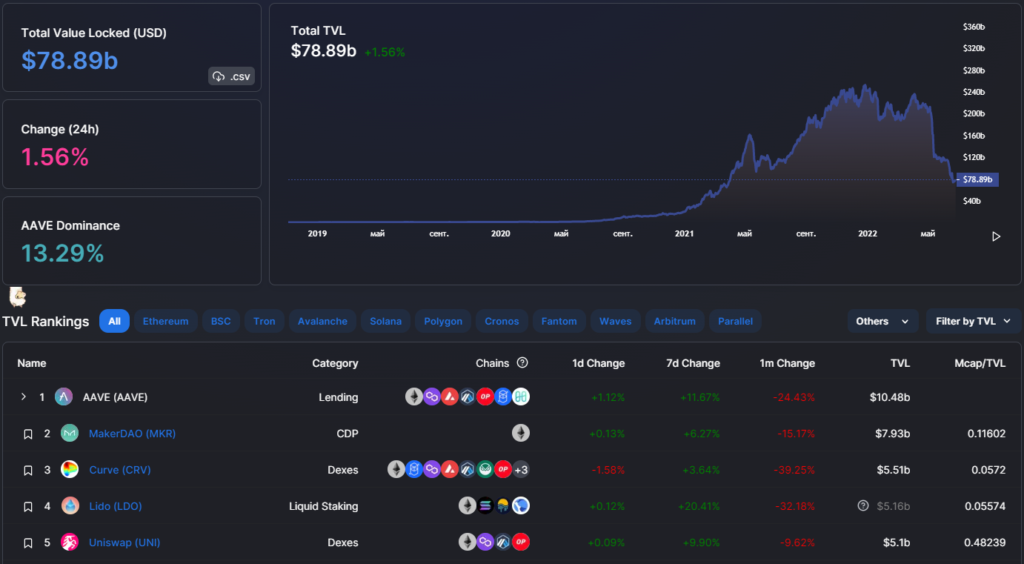Select the Ethereum chain tab
This screenshot has width=1024, height=564.
coord(165,321)
